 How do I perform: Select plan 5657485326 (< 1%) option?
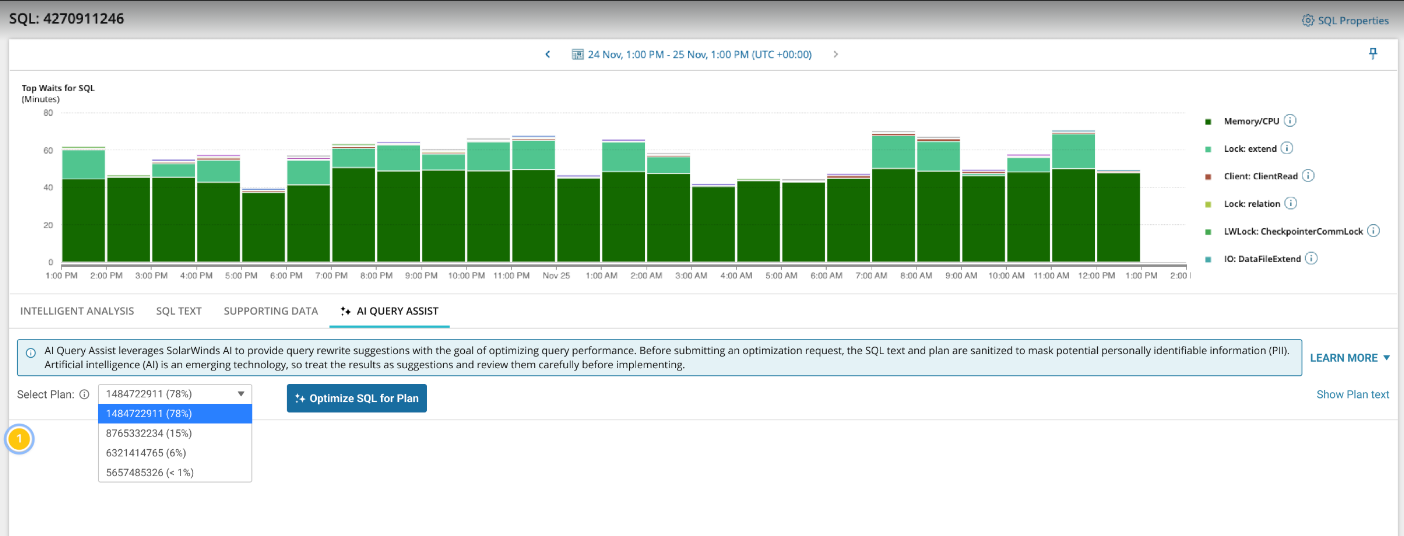tap(149, 472)
